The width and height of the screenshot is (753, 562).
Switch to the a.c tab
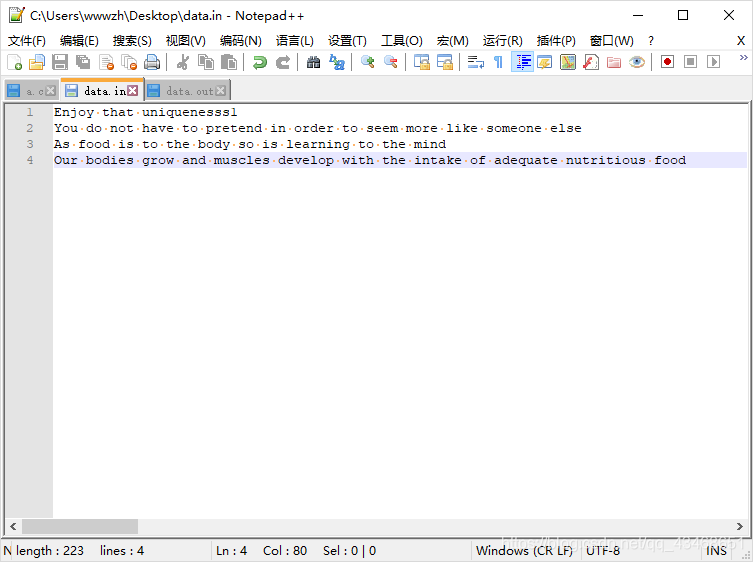tap(31, 91)
